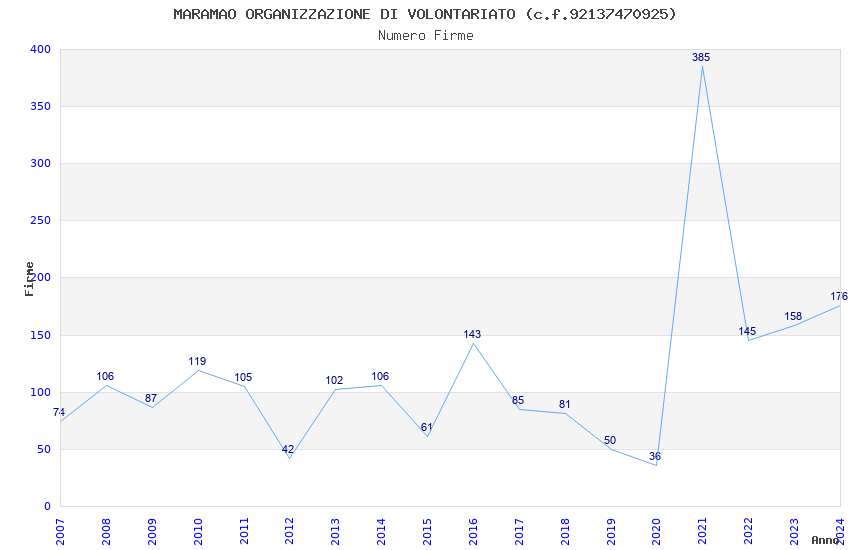Click the x-axis year label 2018
Image resolution: width=850 pixels, height=550 pixels.
(565, 532)
